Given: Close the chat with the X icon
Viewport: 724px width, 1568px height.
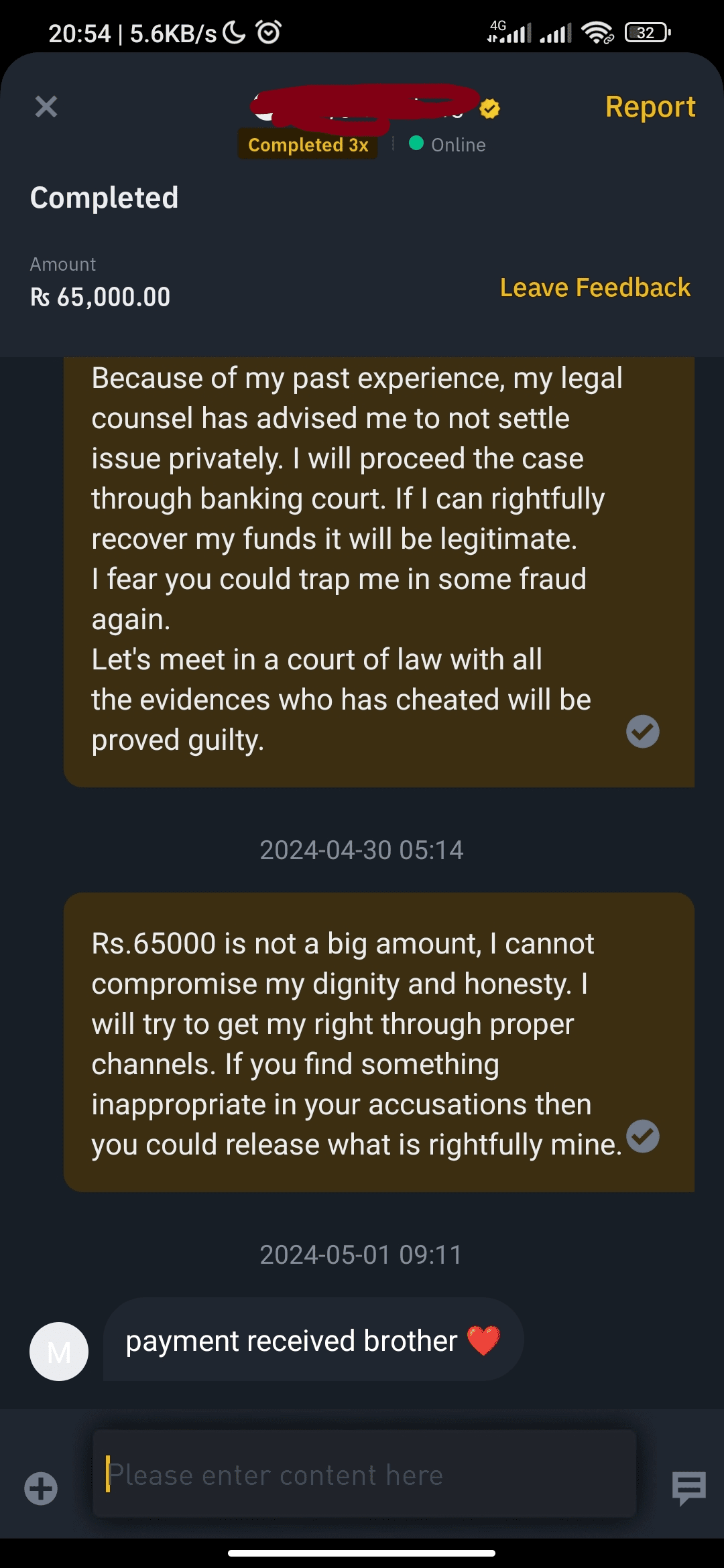Looking at the screenshot, I should point(46,107).
